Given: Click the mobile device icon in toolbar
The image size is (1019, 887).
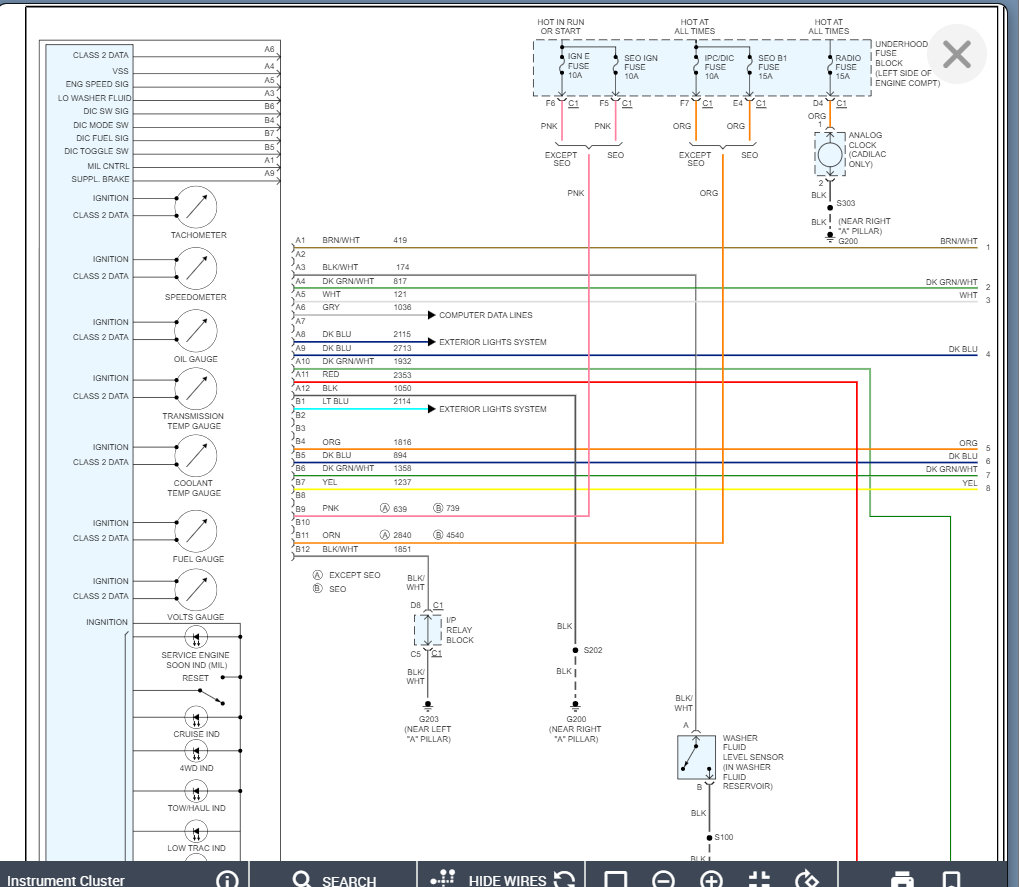Looking at the screenshot, I should [x=951, y=880].
